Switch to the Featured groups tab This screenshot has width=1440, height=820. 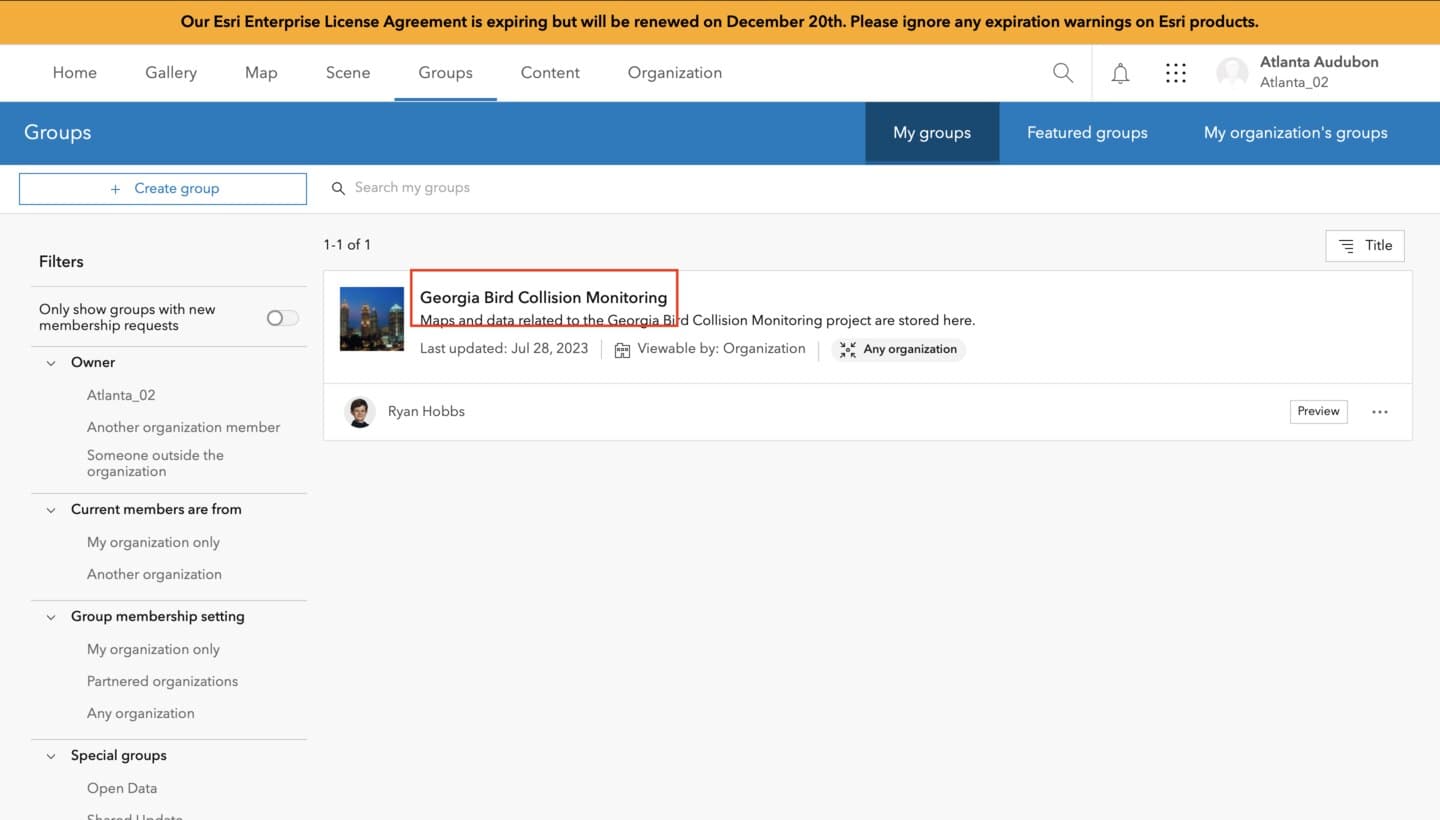pyautogui.click(x=1087, y=133)
